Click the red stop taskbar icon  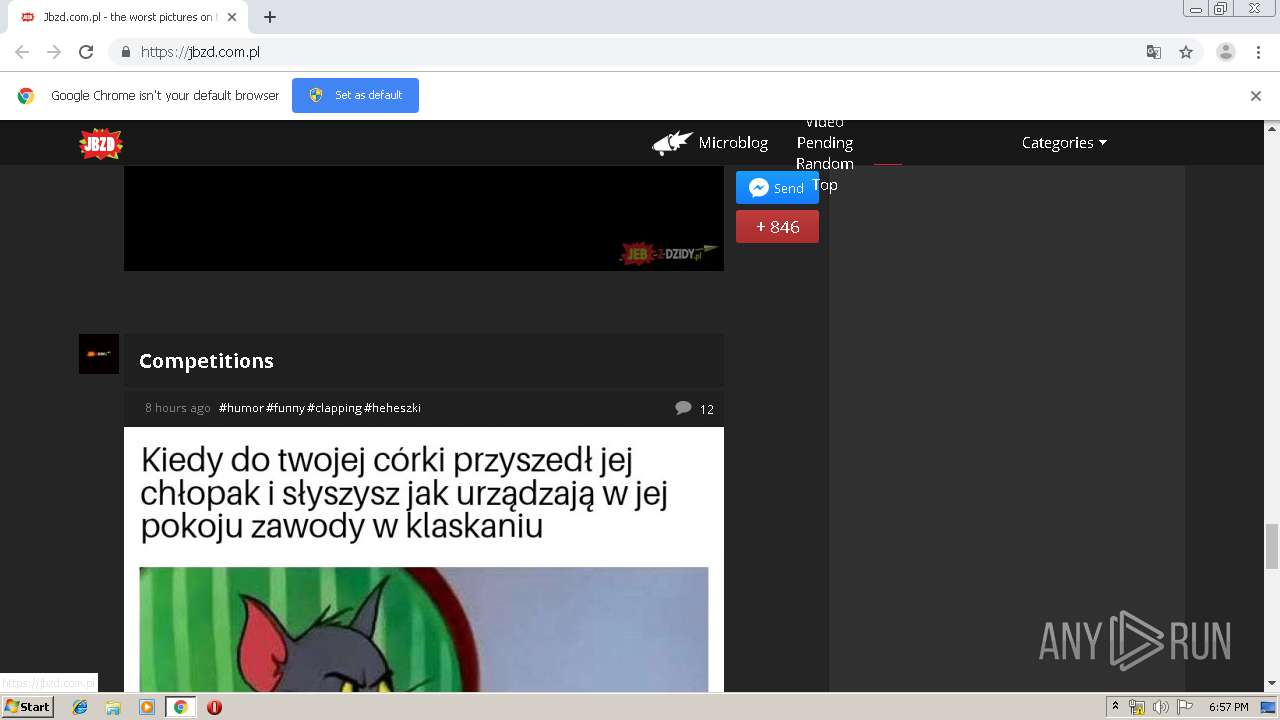point(214,707)
